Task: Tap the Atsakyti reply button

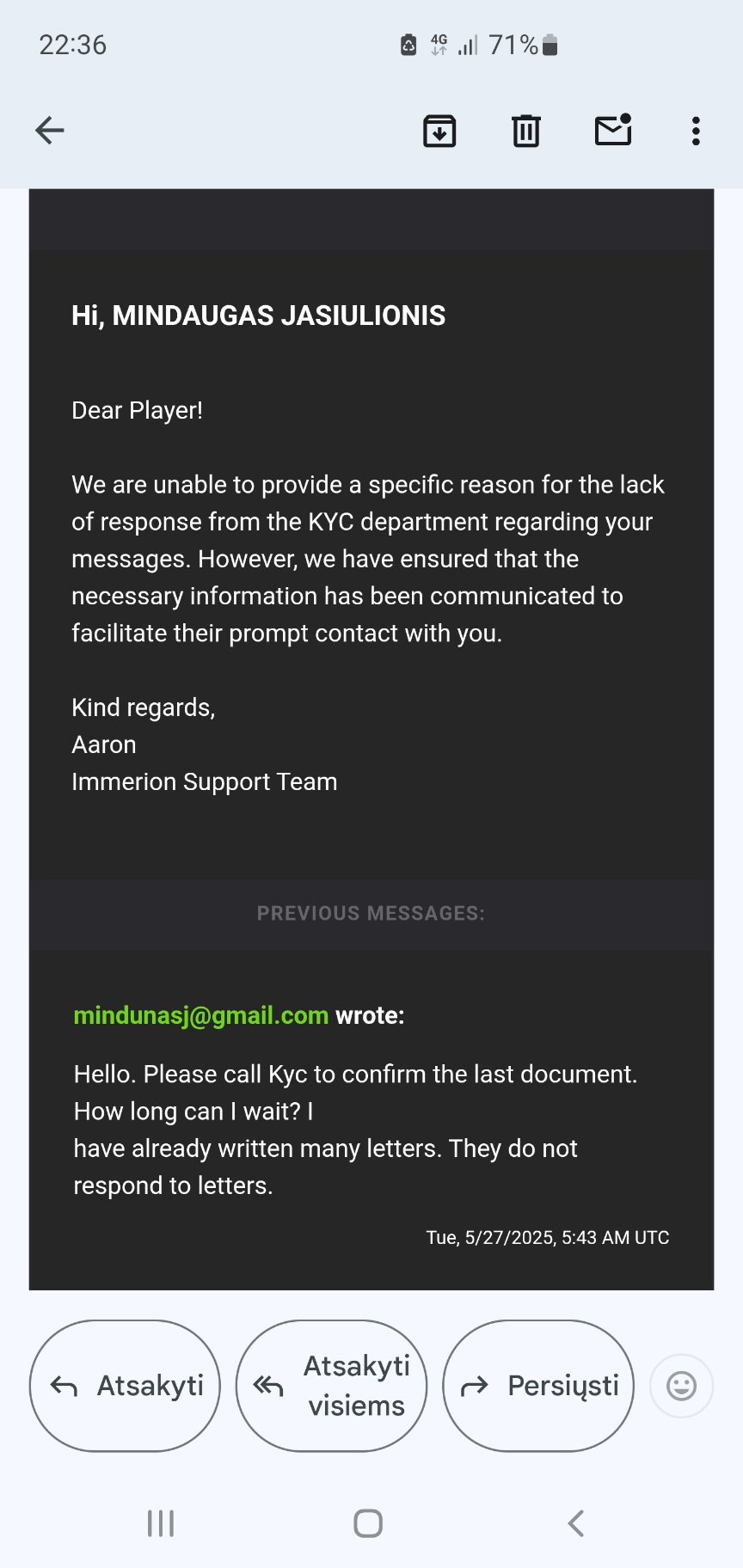Action: point(125,1386)
